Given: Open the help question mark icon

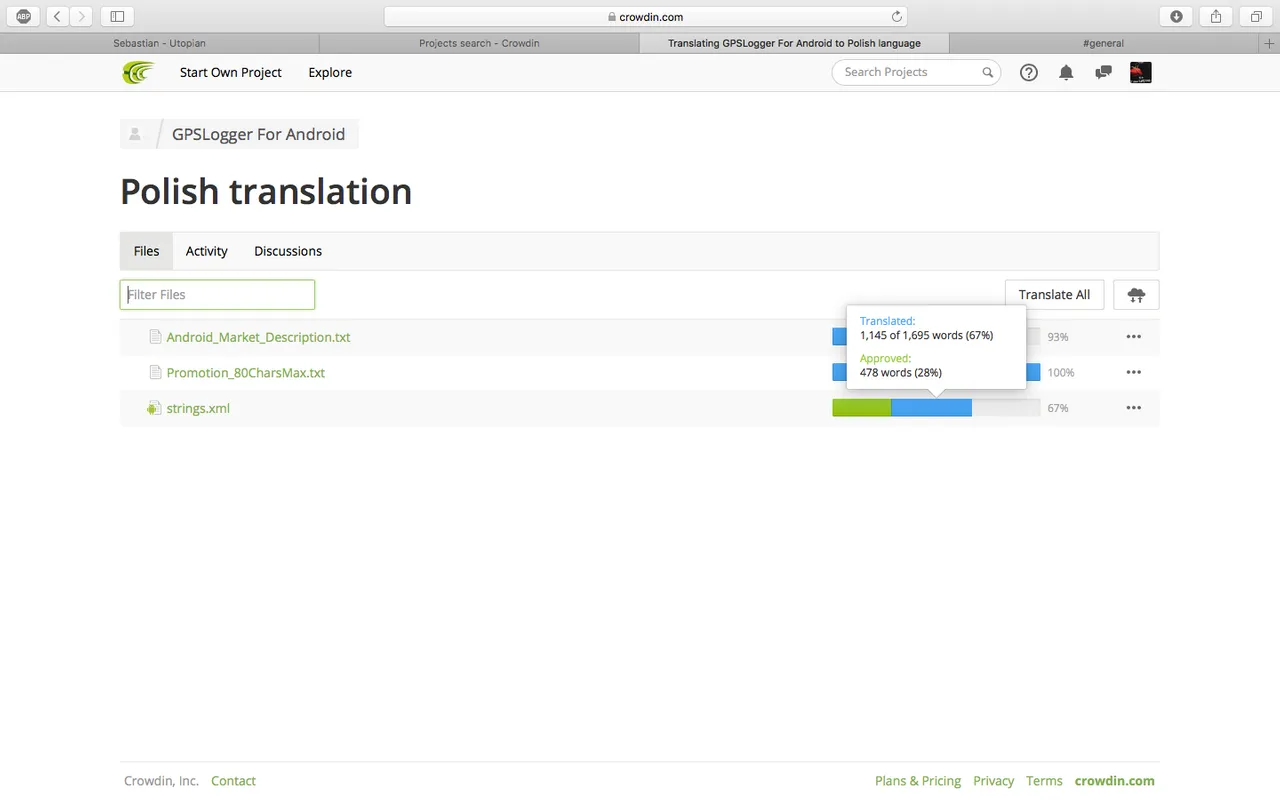Looking at the screenshot, I should coord(1028,72).
